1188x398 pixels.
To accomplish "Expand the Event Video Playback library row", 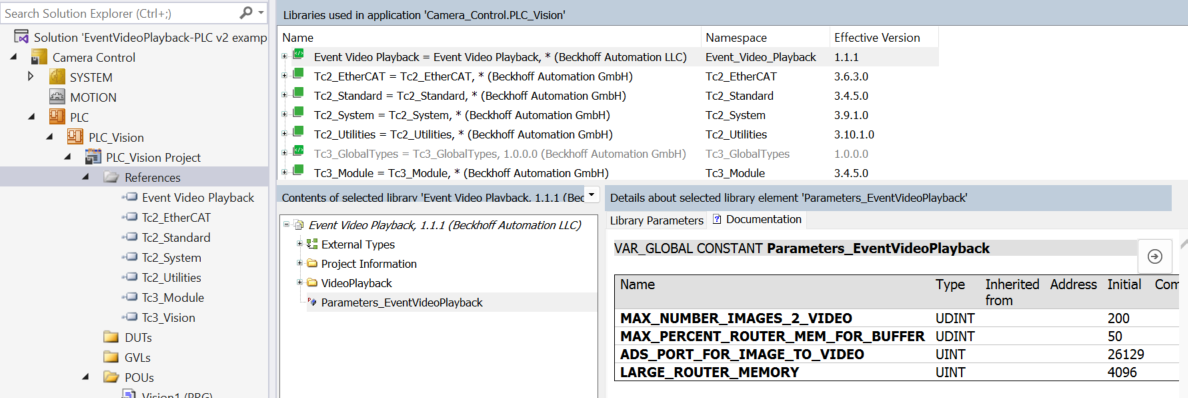I will [284, 56].
